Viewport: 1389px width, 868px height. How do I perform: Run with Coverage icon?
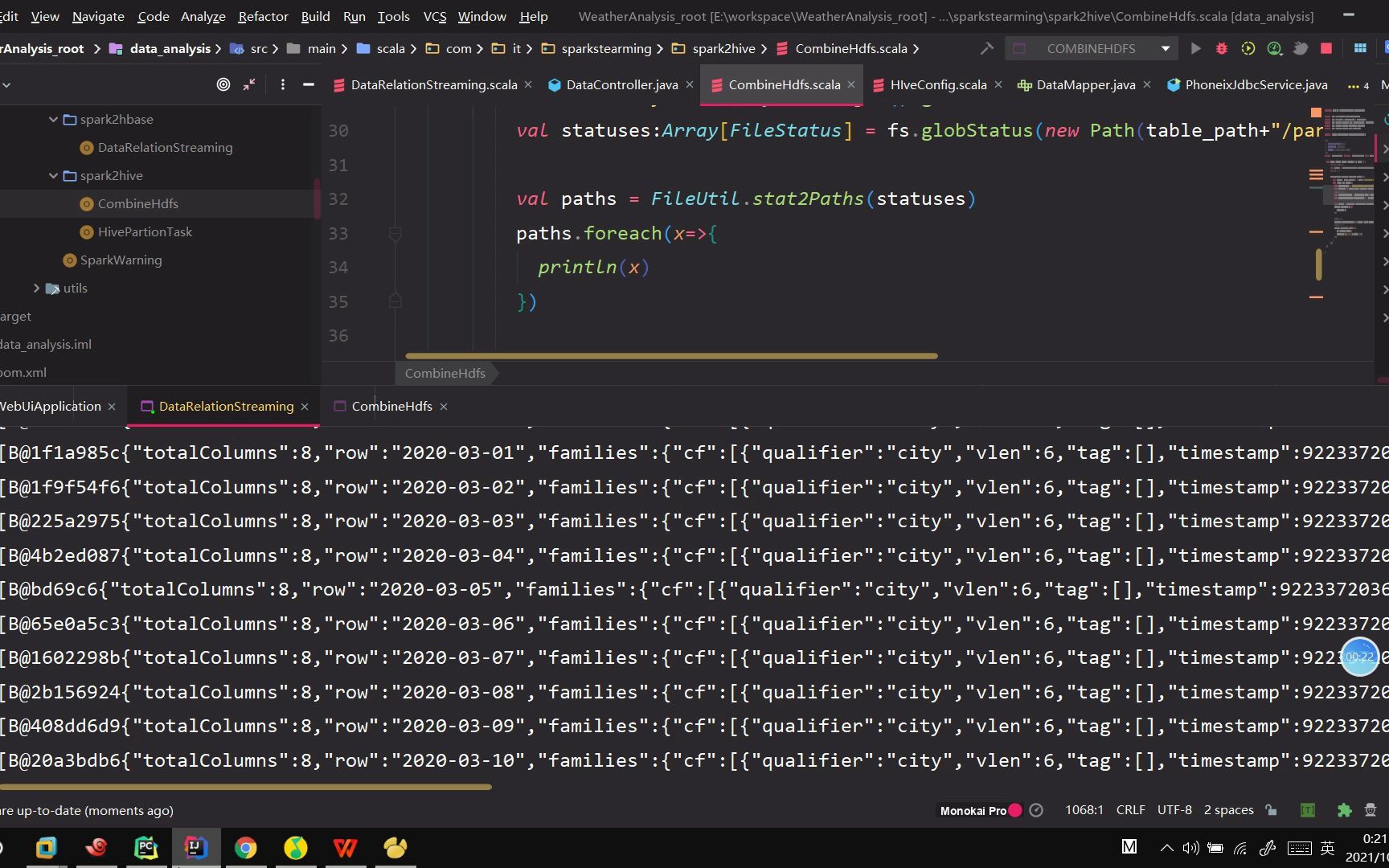pyautogui.click(x=1248, y=49)
